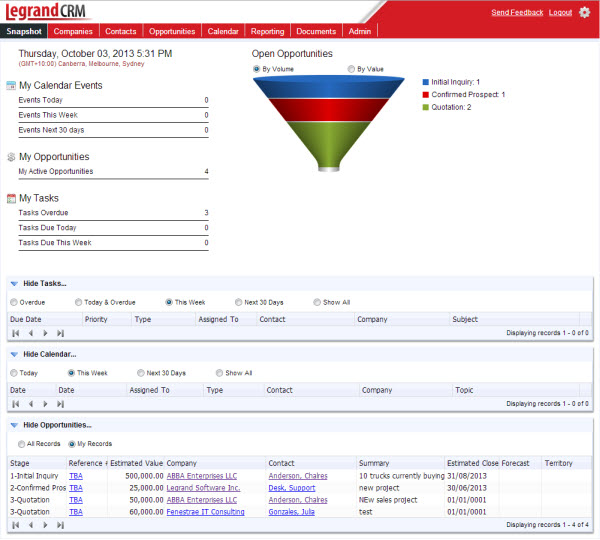Open the Admin tab
The width and height of the screenshot is (600, 540).
click(x=360, y=31)
